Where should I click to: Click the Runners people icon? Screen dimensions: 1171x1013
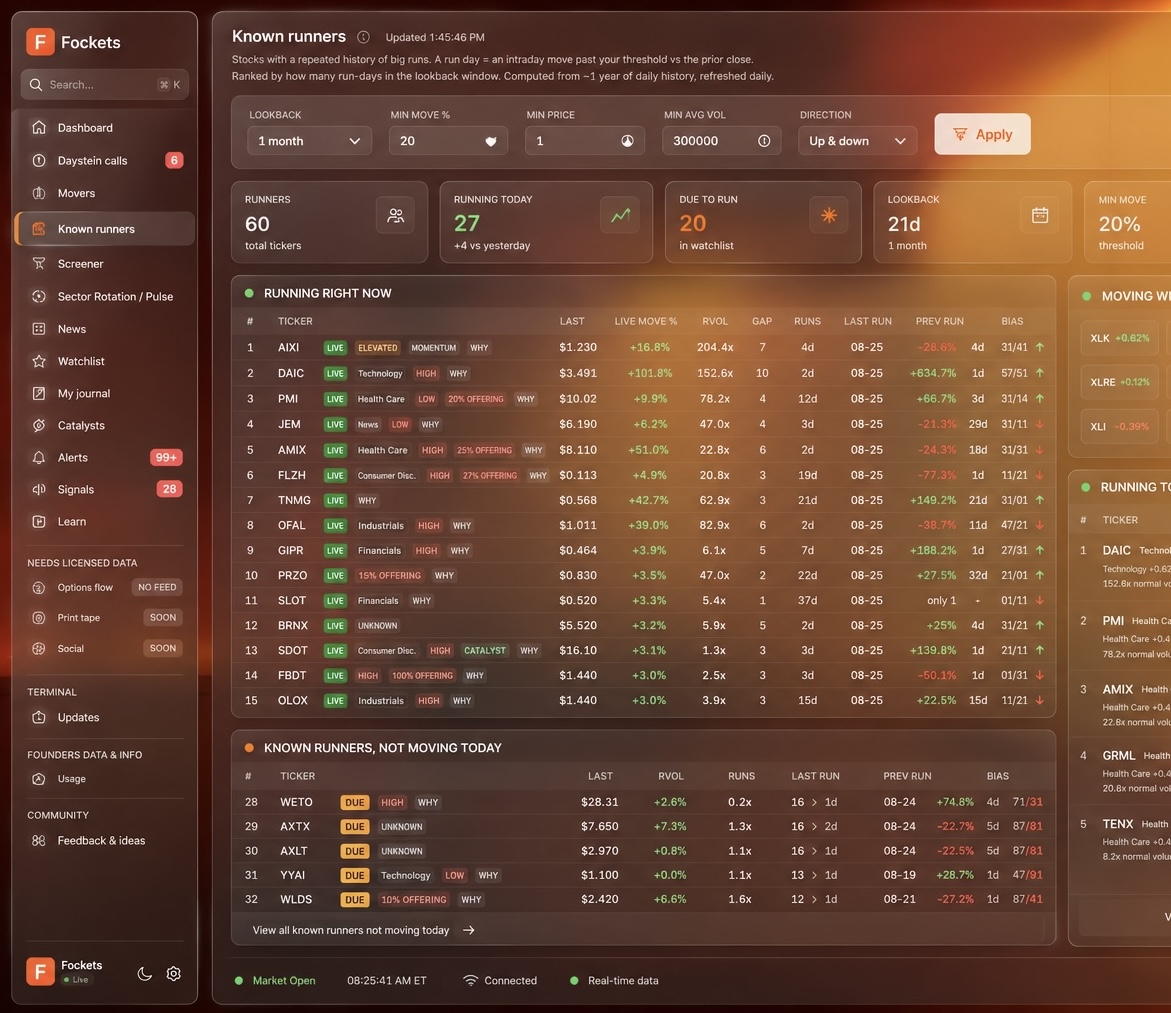pyautogui.click(x=396, y=216)
